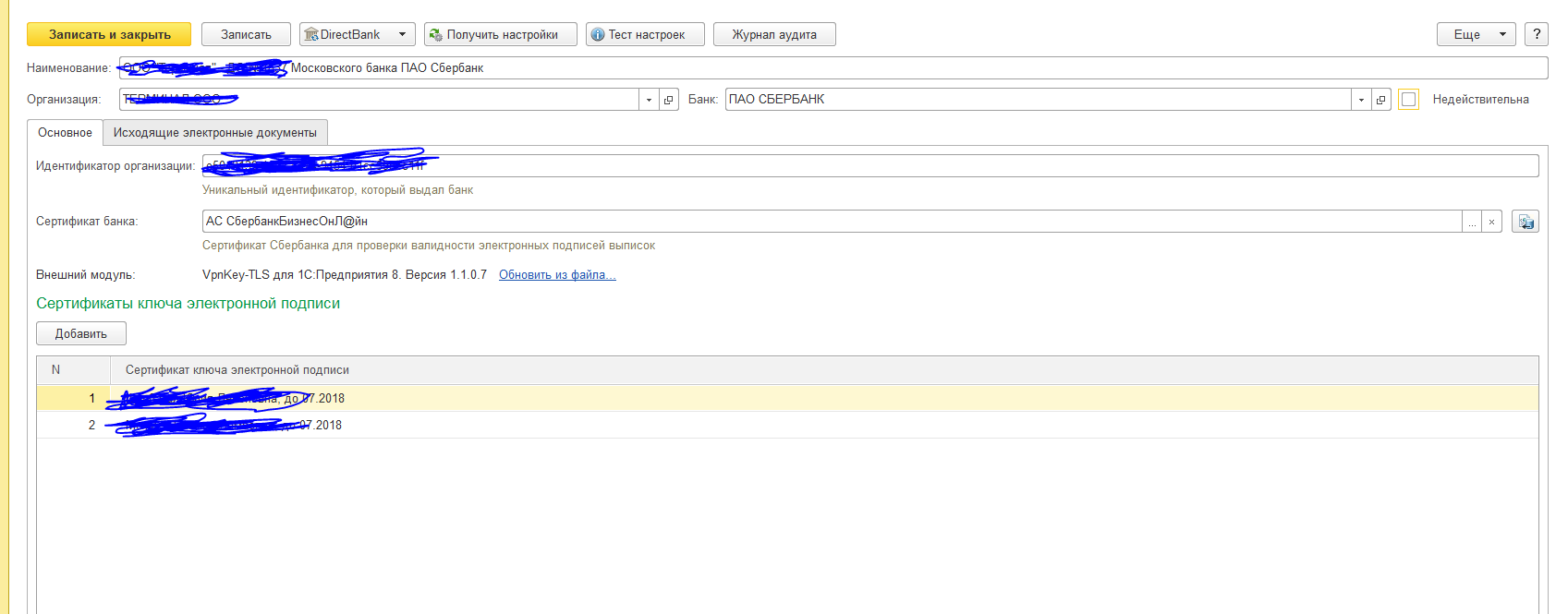The image size is (1568, 614).
Task: Expand the Организация dropdown arrow
Action: click(649, 99)
